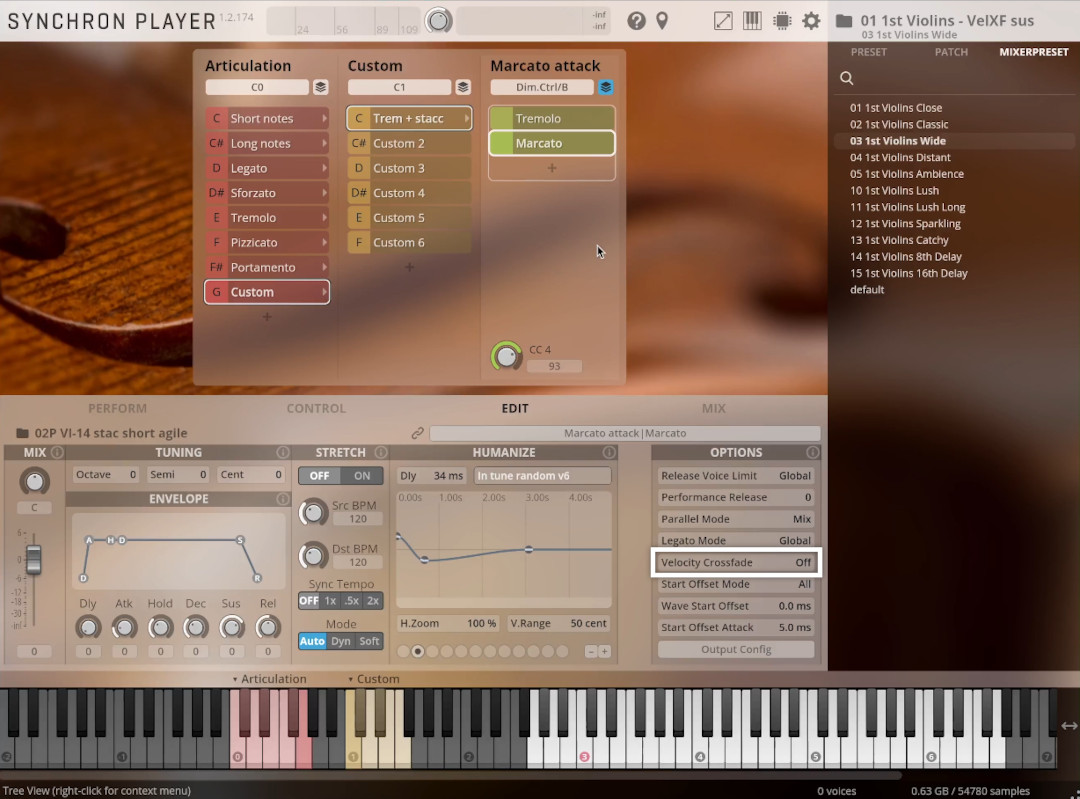Click the Start Offset Attack value field
1080x799 pixels.
pyautogui.click(x=795, y=627)
